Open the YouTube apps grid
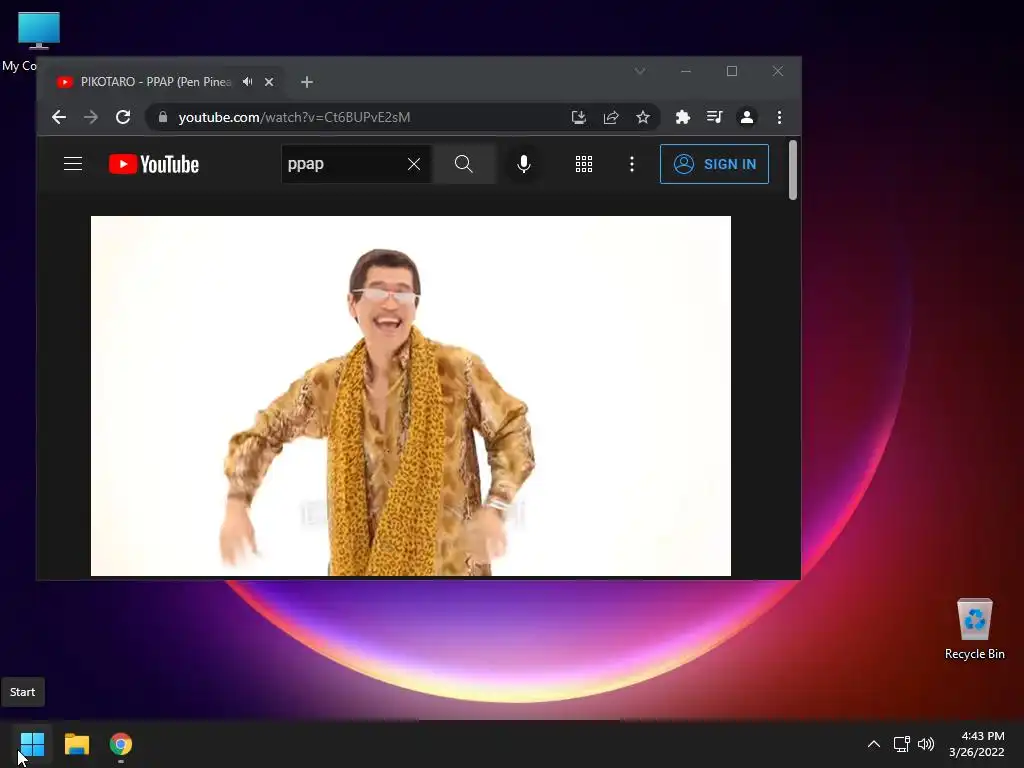Image resolution: width=1024 pixels, height=768 pixels. (x=584, y=164)
